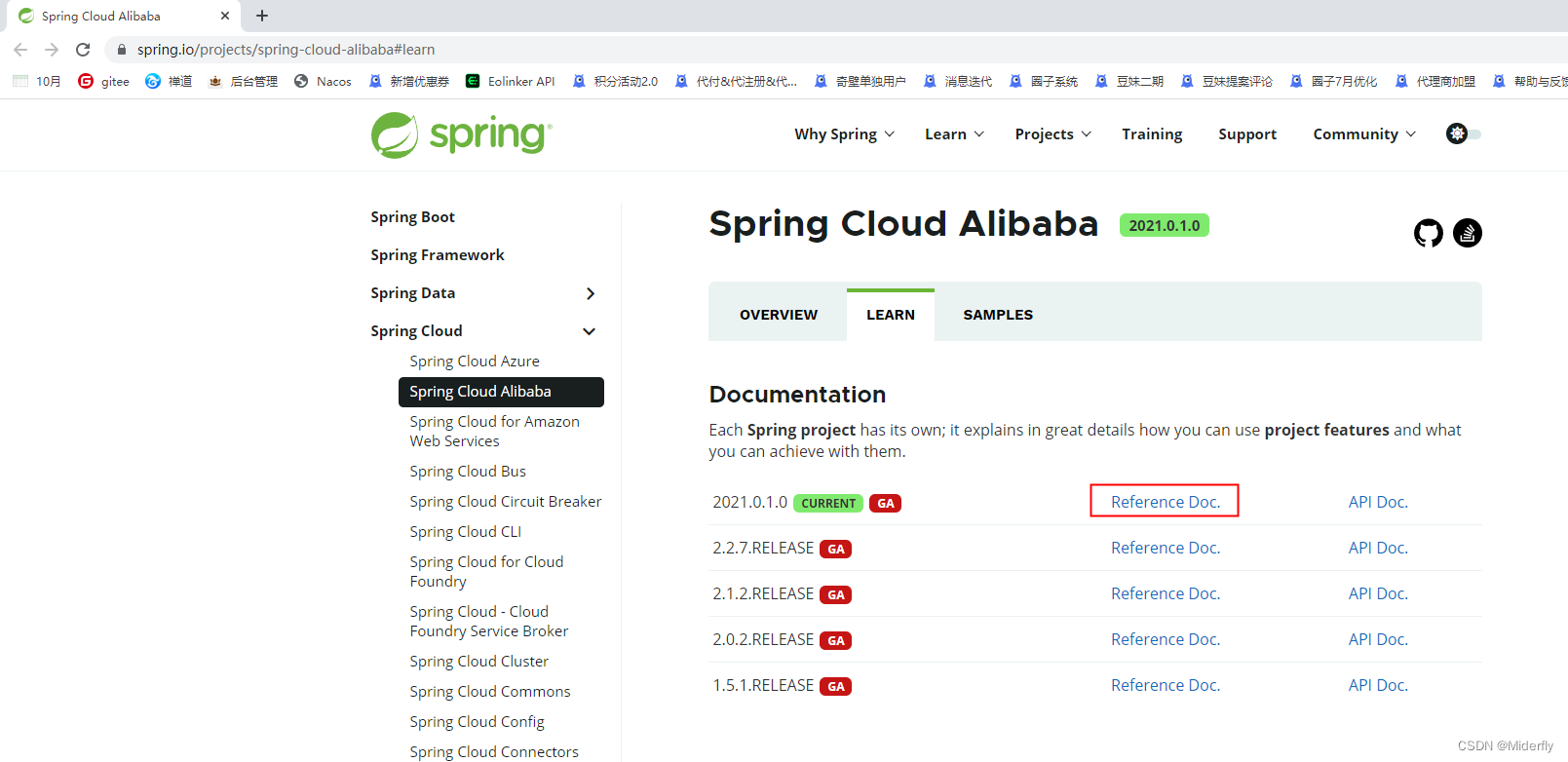1568x762 pixels.
Task: Open Spring Cloud for Cloud Foundry
Action: (x=486, y=572)
